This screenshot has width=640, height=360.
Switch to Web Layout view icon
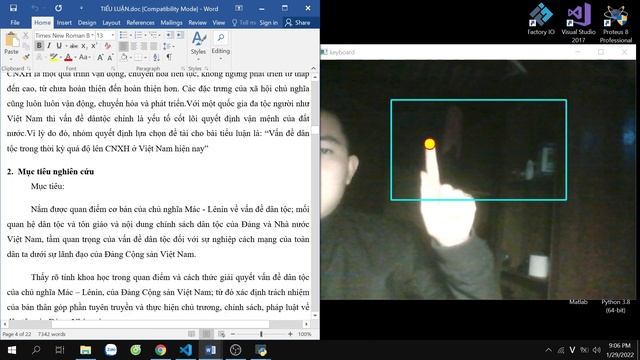click(222, 334)
